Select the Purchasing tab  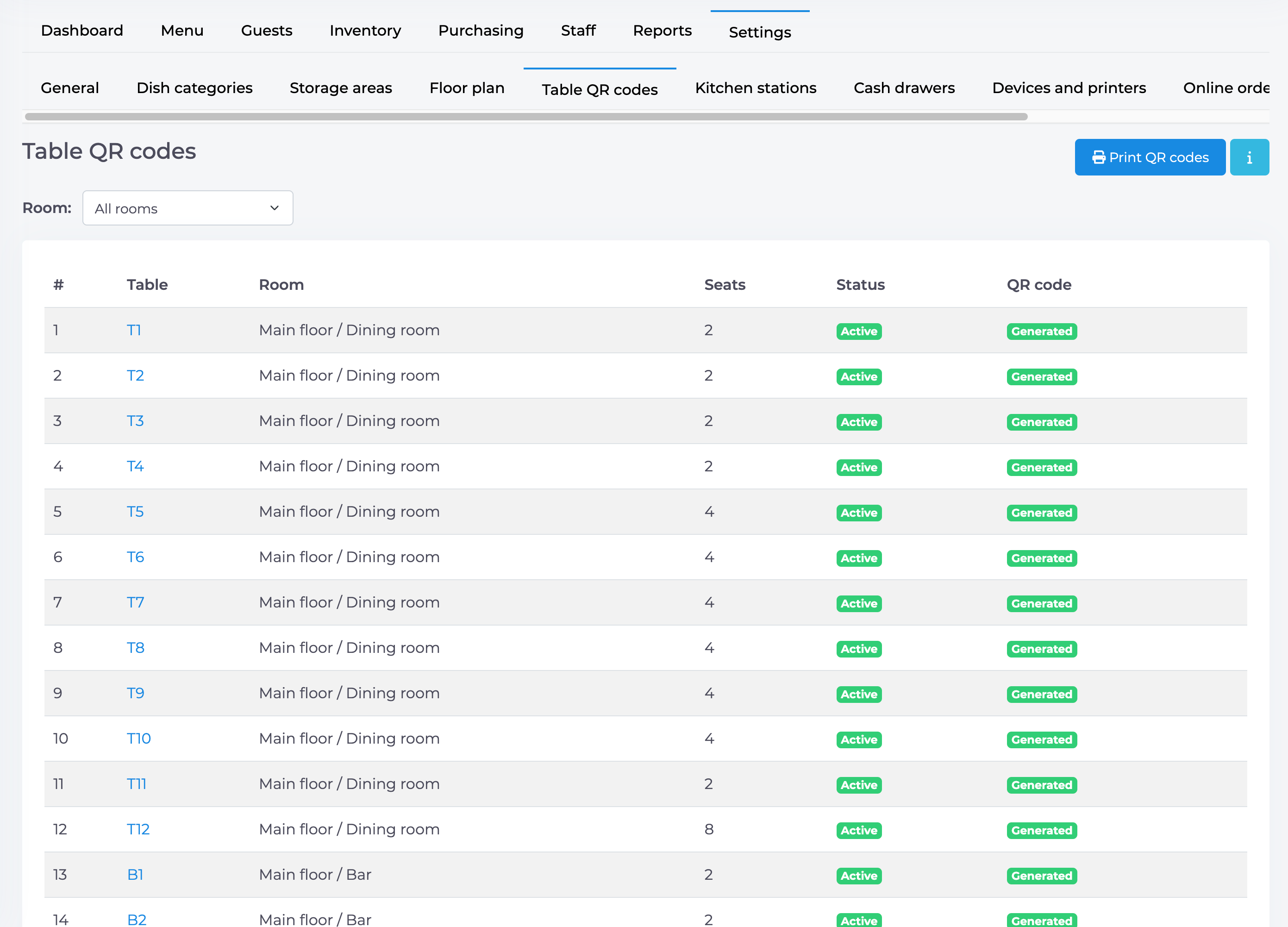(481, 31)
